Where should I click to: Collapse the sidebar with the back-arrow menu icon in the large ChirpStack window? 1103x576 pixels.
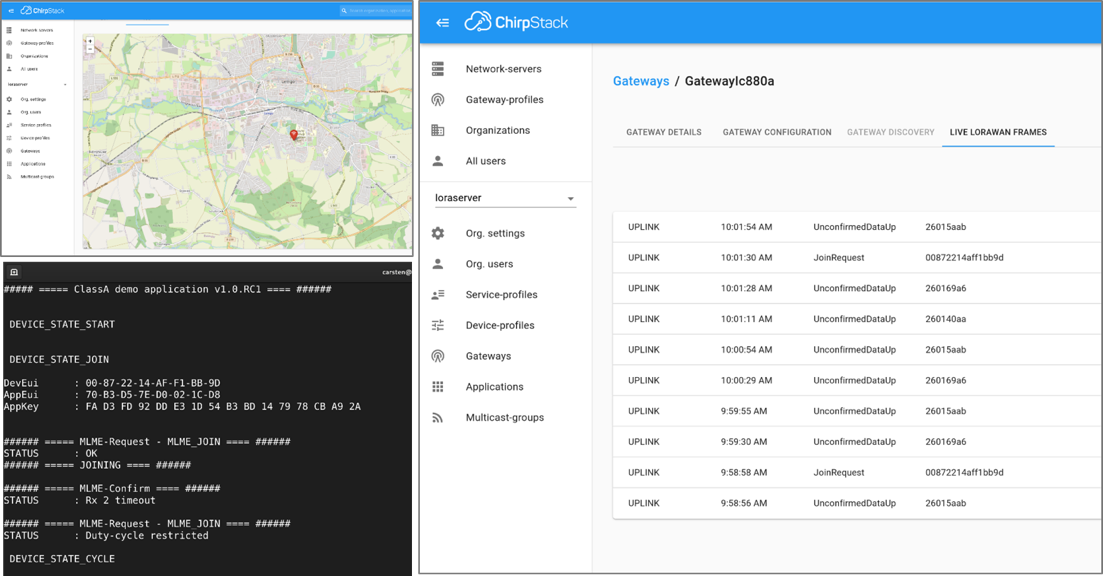point(442,23)
